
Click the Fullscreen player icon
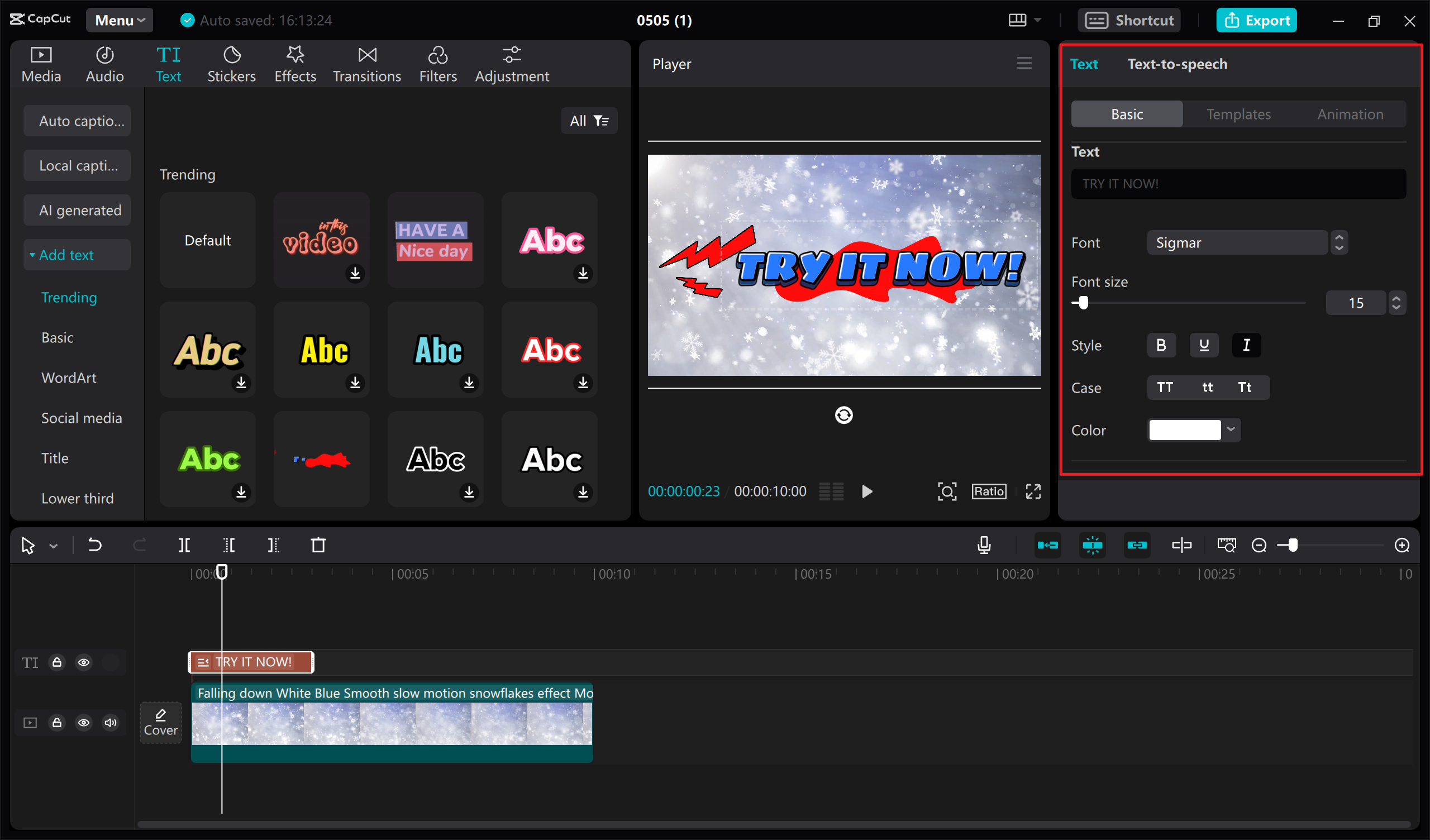point(1033,491)
